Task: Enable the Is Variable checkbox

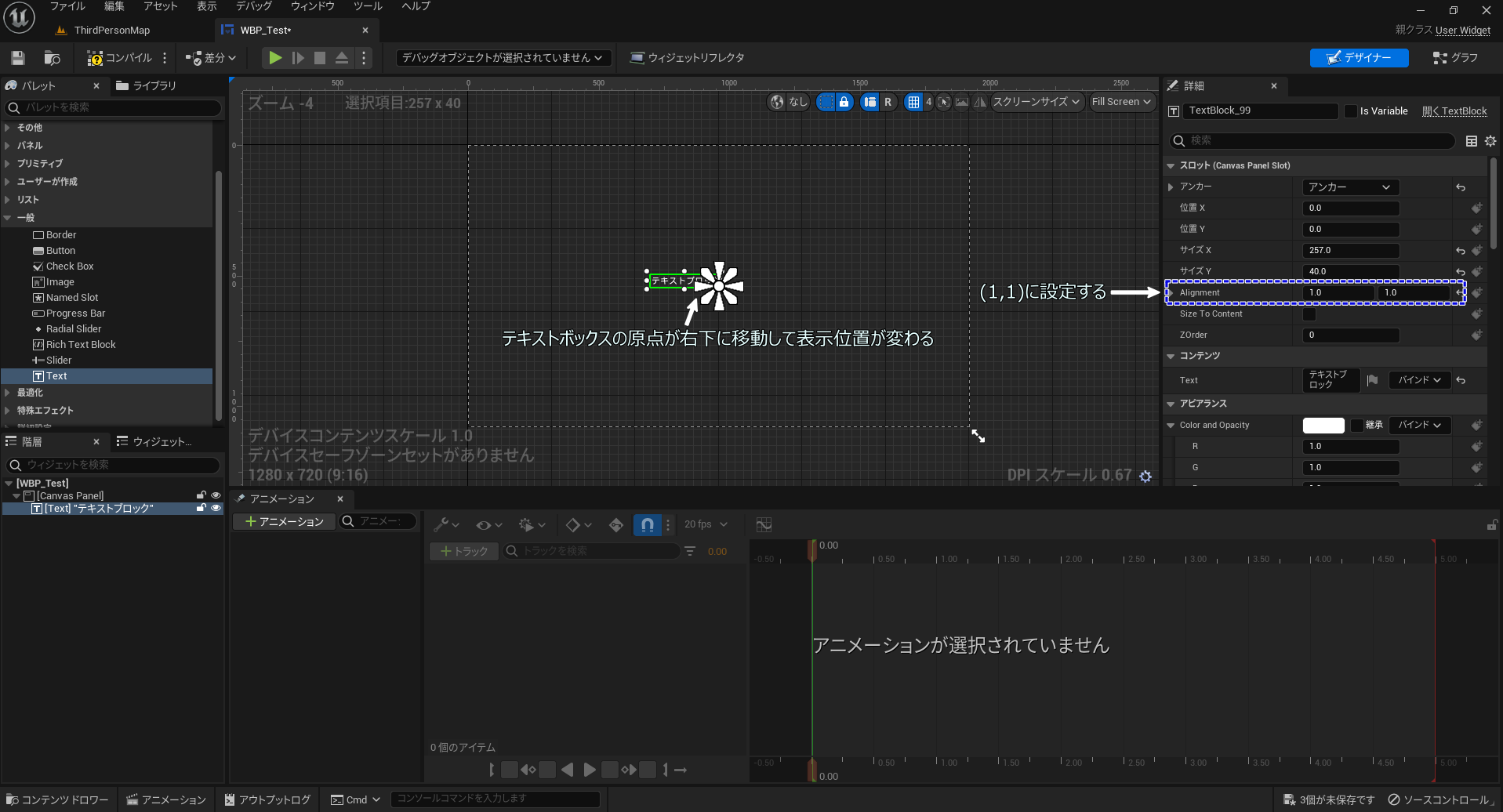Action: click(1351, 111)
